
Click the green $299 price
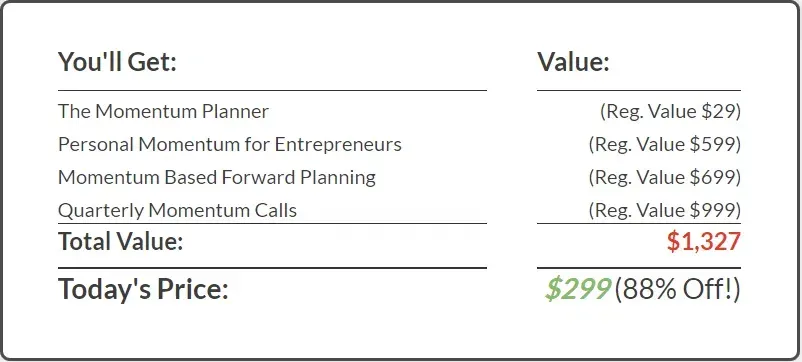[577, 290]
